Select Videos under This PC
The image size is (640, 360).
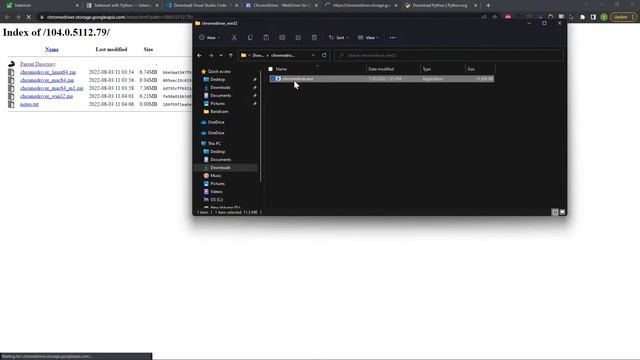(x=213, y=192)
